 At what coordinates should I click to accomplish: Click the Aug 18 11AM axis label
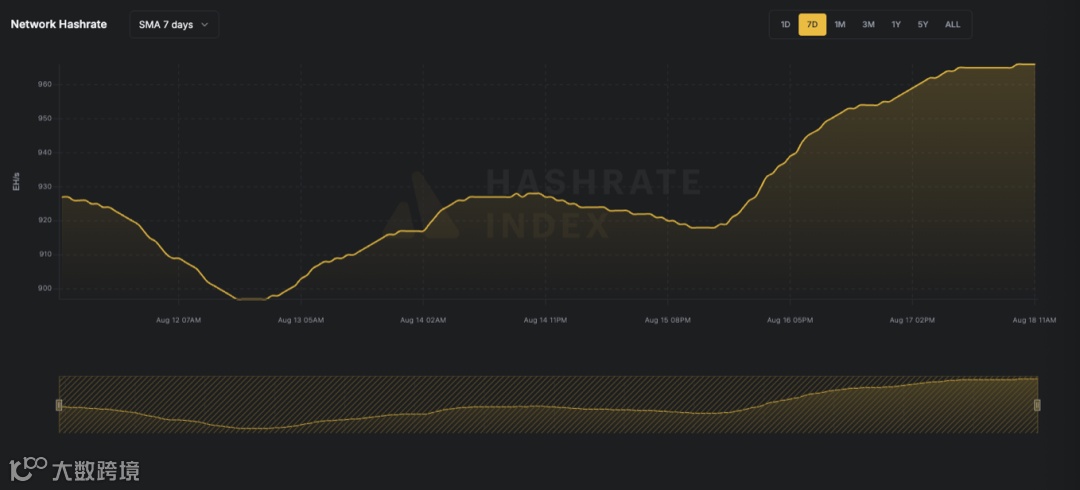point(1033,320)
